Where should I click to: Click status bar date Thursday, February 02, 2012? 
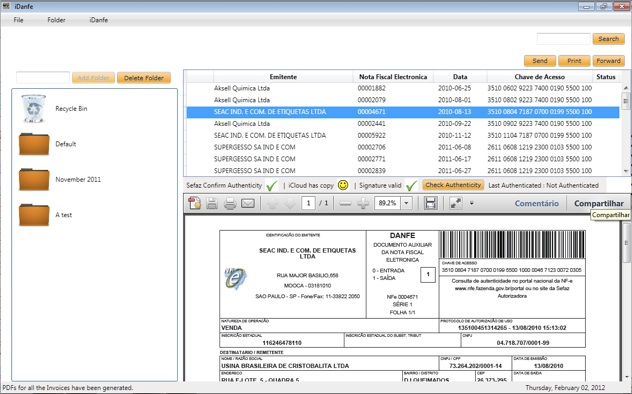point(565,388)
